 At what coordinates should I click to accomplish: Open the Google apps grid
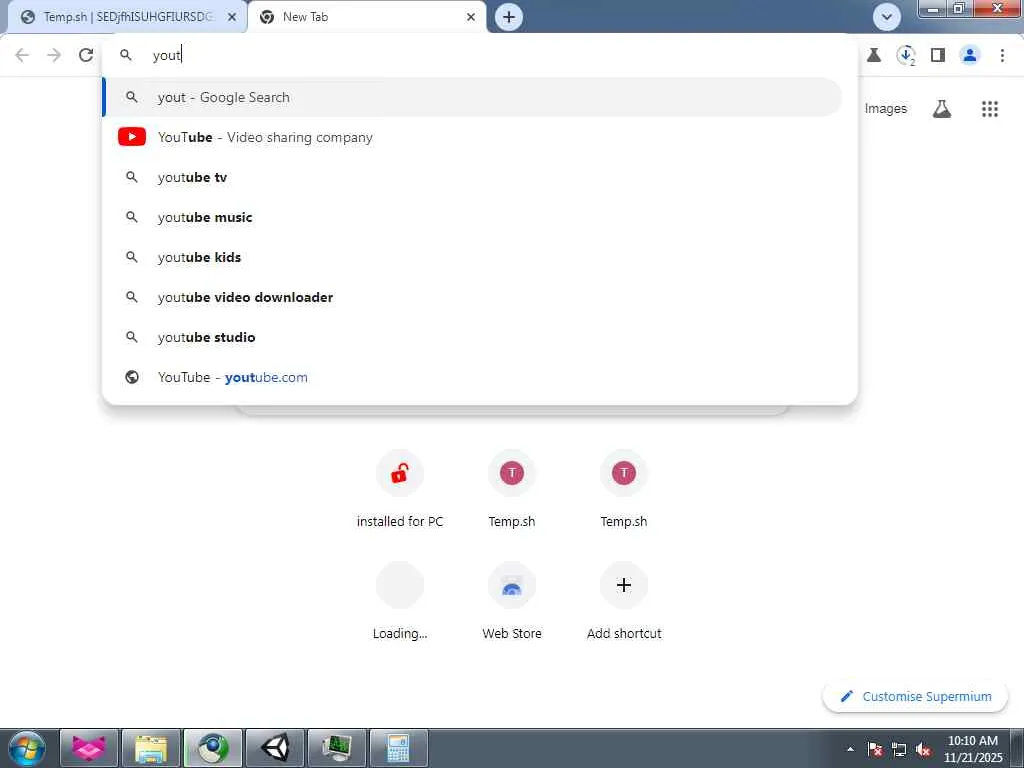click(x=990, y=109)
